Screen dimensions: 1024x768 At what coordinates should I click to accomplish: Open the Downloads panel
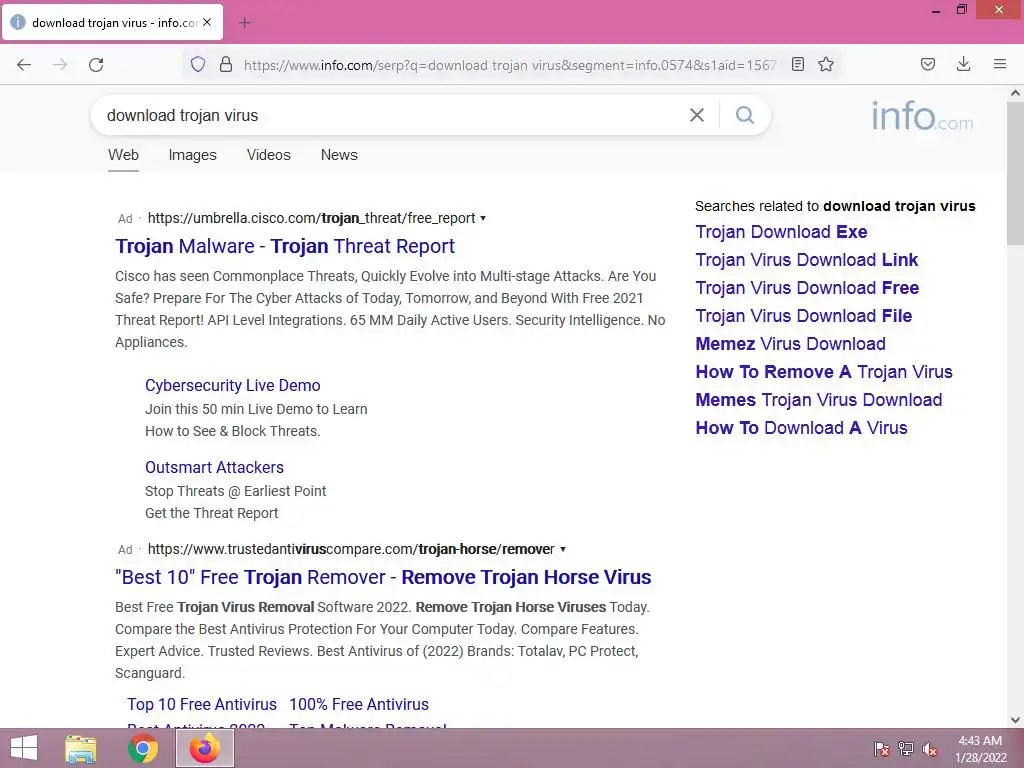[x=963, y=64]
